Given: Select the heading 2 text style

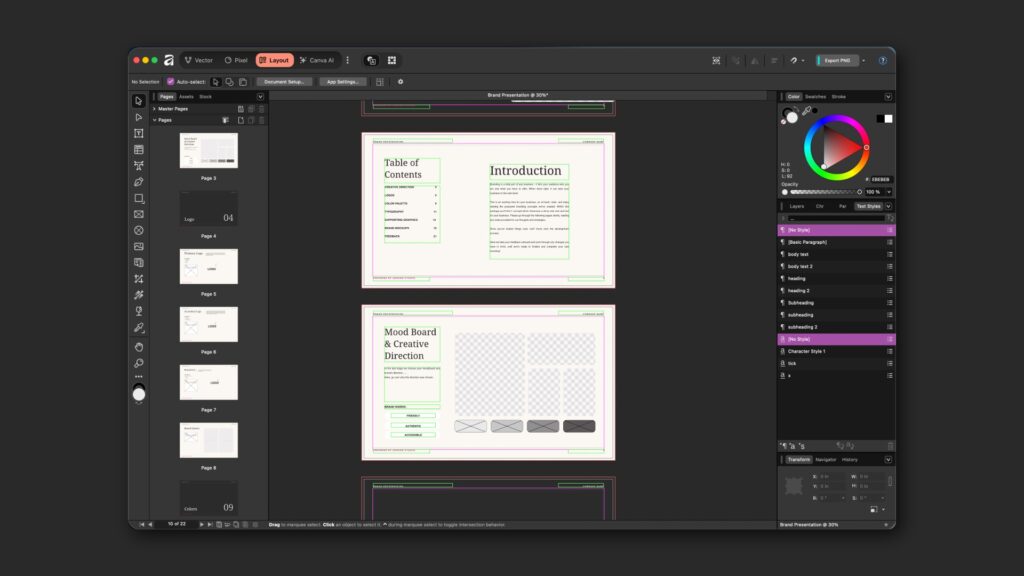Looking at the screenshot, I should tap(836, 291).
